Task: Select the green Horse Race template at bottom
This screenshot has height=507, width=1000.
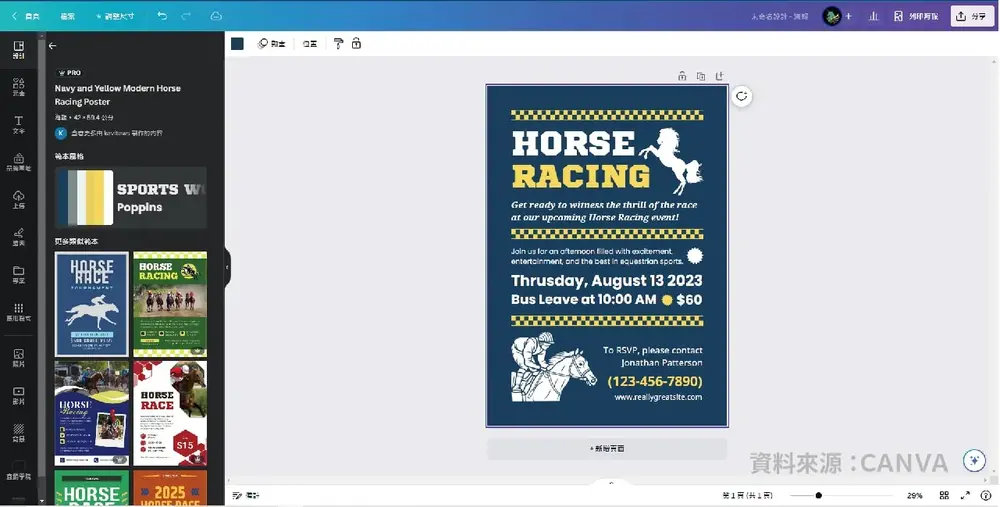Action: click(92, 488)
